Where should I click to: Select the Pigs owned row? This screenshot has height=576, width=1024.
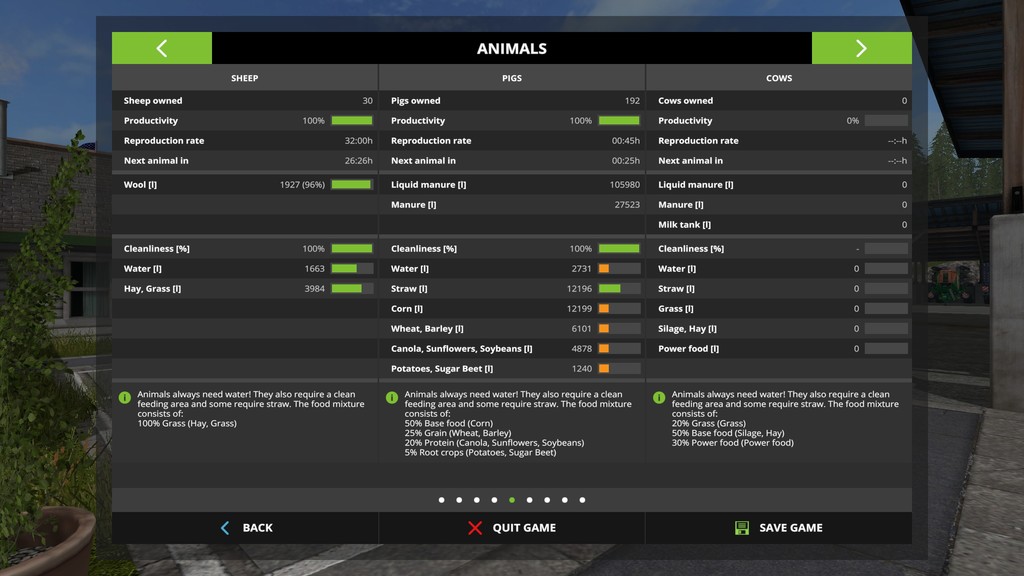(512, 101)
